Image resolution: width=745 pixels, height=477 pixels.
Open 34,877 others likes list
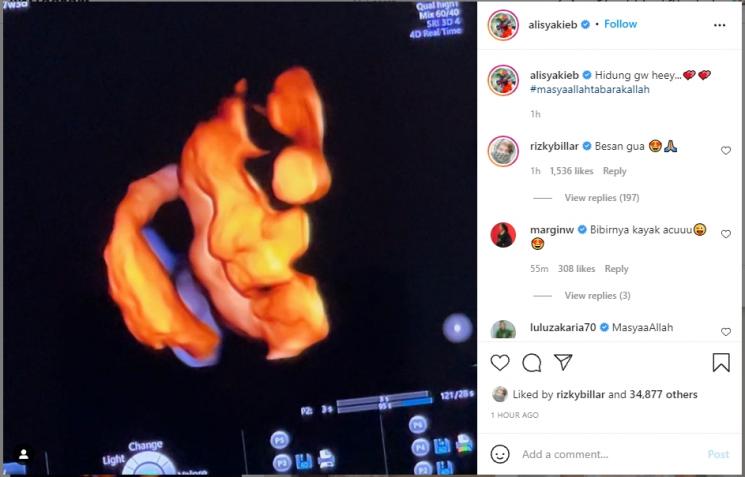tap(663, 394)
